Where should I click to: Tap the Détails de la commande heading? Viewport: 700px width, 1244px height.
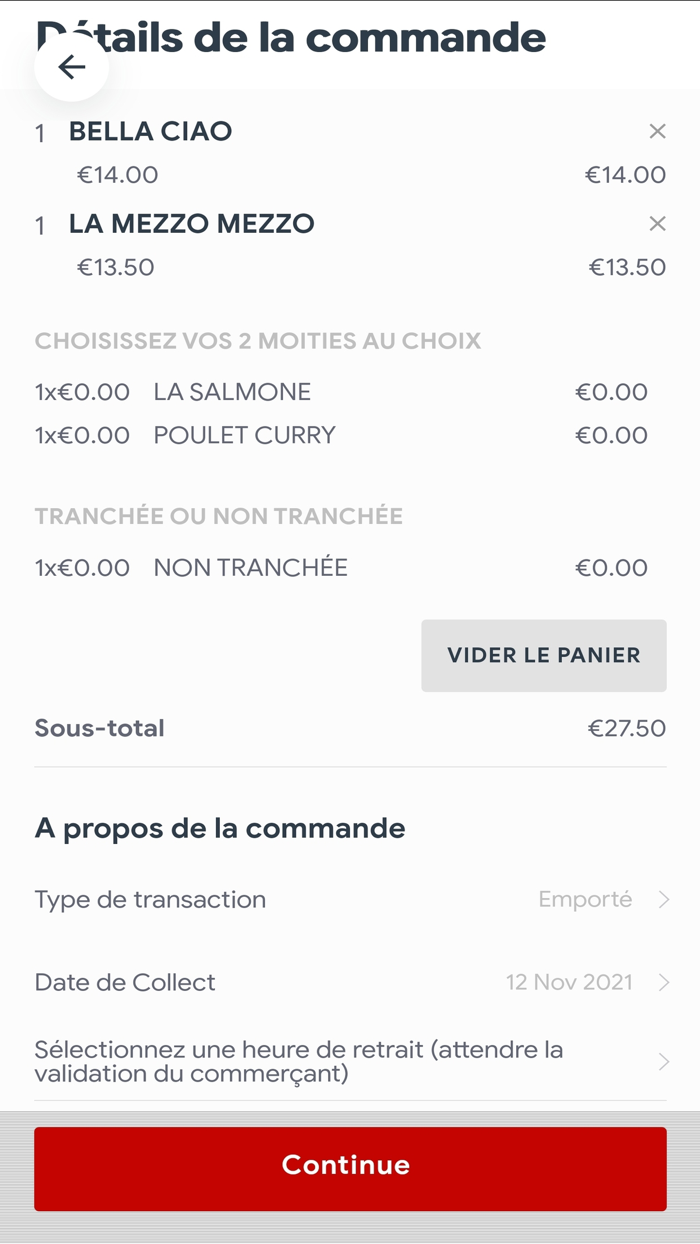point(320,37)
